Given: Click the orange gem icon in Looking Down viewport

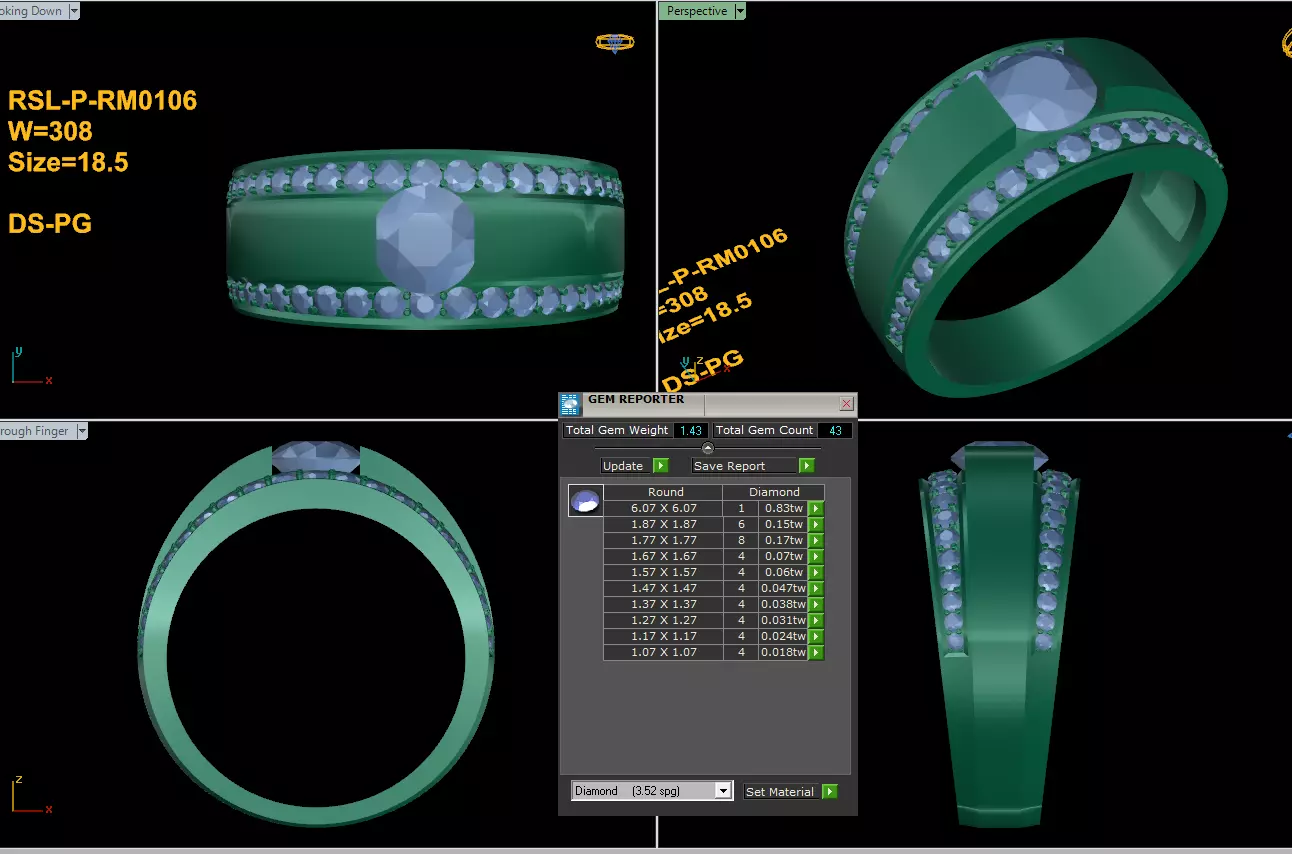Looking at the screenshot, I should point(614,43).
